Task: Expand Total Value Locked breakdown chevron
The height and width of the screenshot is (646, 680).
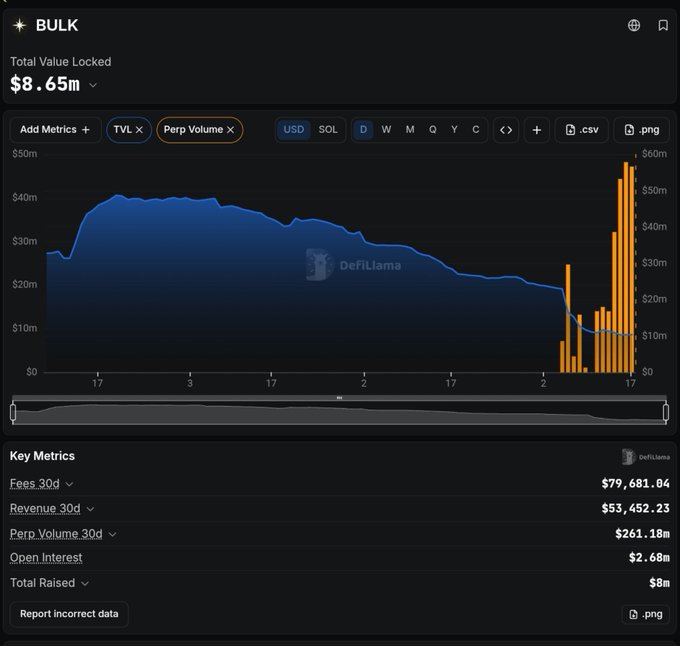Action: [93, 85]
